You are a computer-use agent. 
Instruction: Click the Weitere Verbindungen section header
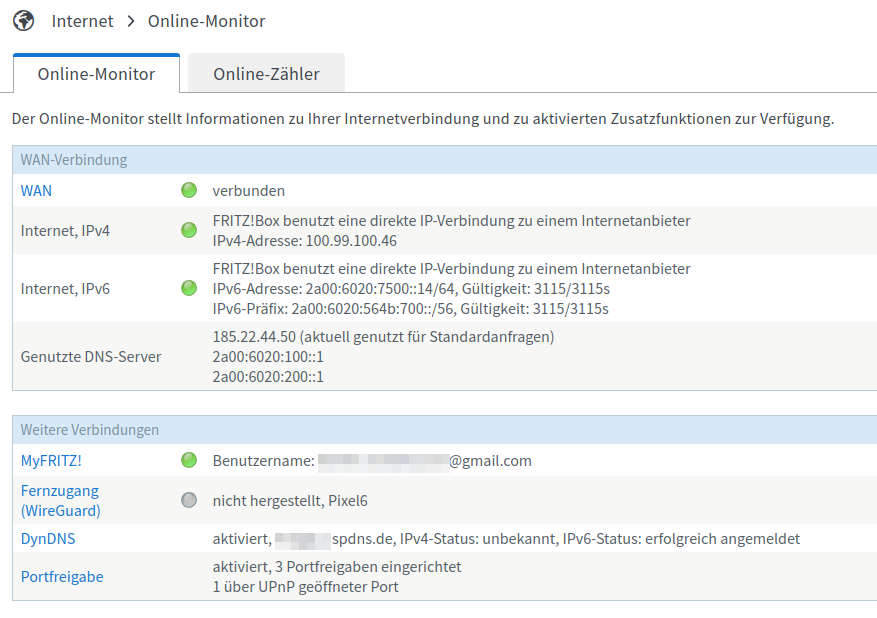(x=90, y=430)
